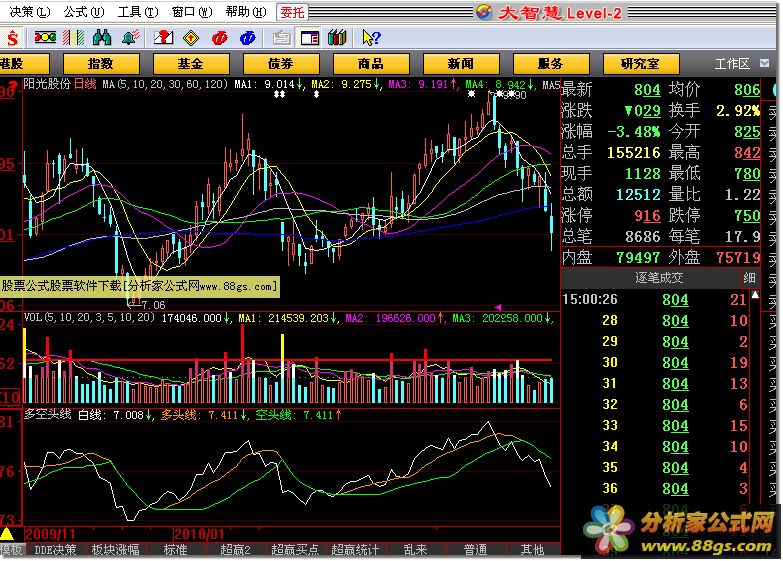Switch to the 普通 tab
Image resolution: width=783 pixels, height=561 pixels.
pos(475,550)
